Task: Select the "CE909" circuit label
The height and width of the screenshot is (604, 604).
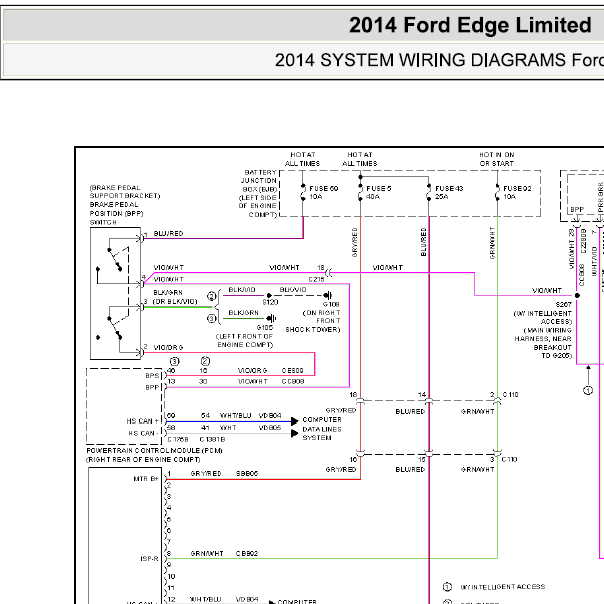Action: point(292,371)
